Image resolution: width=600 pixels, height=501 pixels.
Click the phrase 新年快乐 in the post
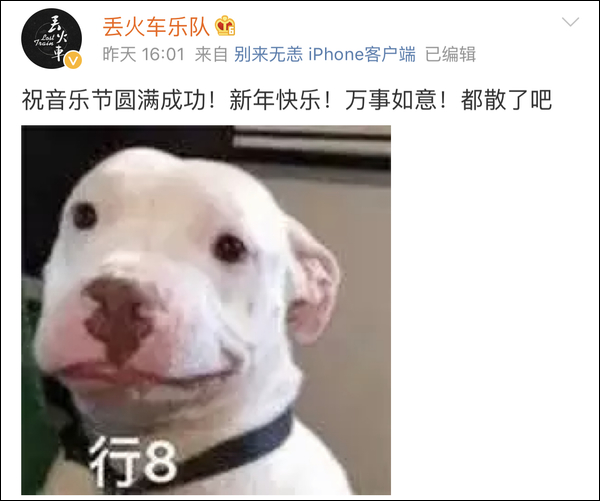click(x=275, y=100)
